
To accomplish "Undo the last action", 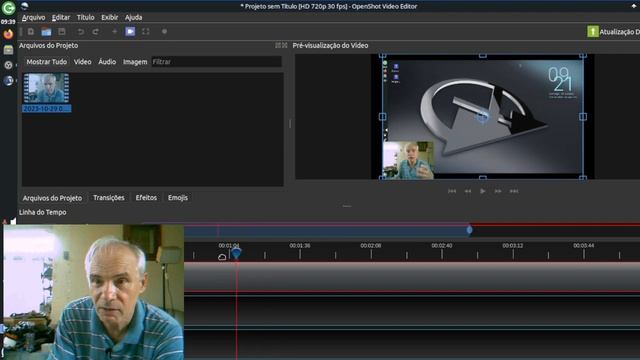I will (81, 31).
